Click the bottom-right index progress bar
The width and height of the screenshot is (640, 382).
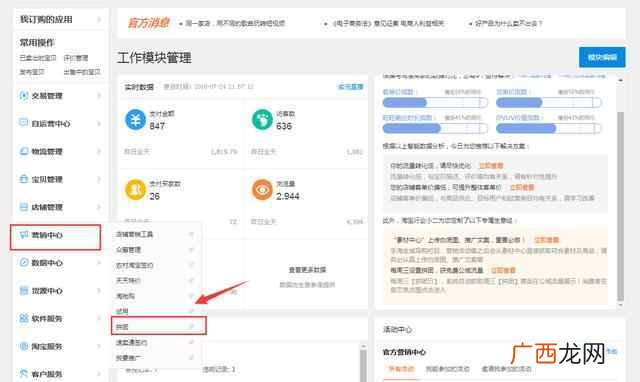point(549,129)
